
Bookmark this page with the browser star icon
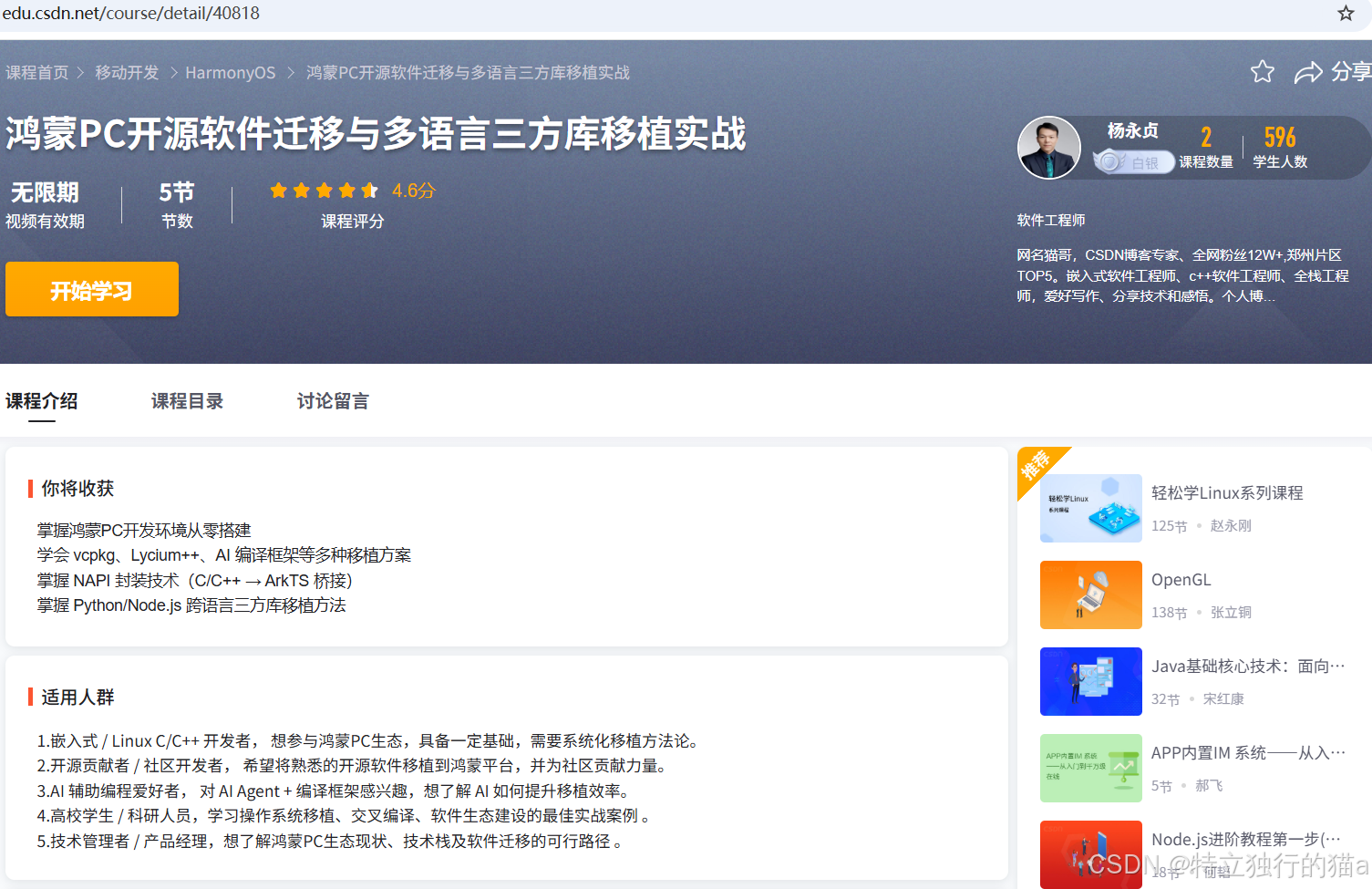point(1346,13)
